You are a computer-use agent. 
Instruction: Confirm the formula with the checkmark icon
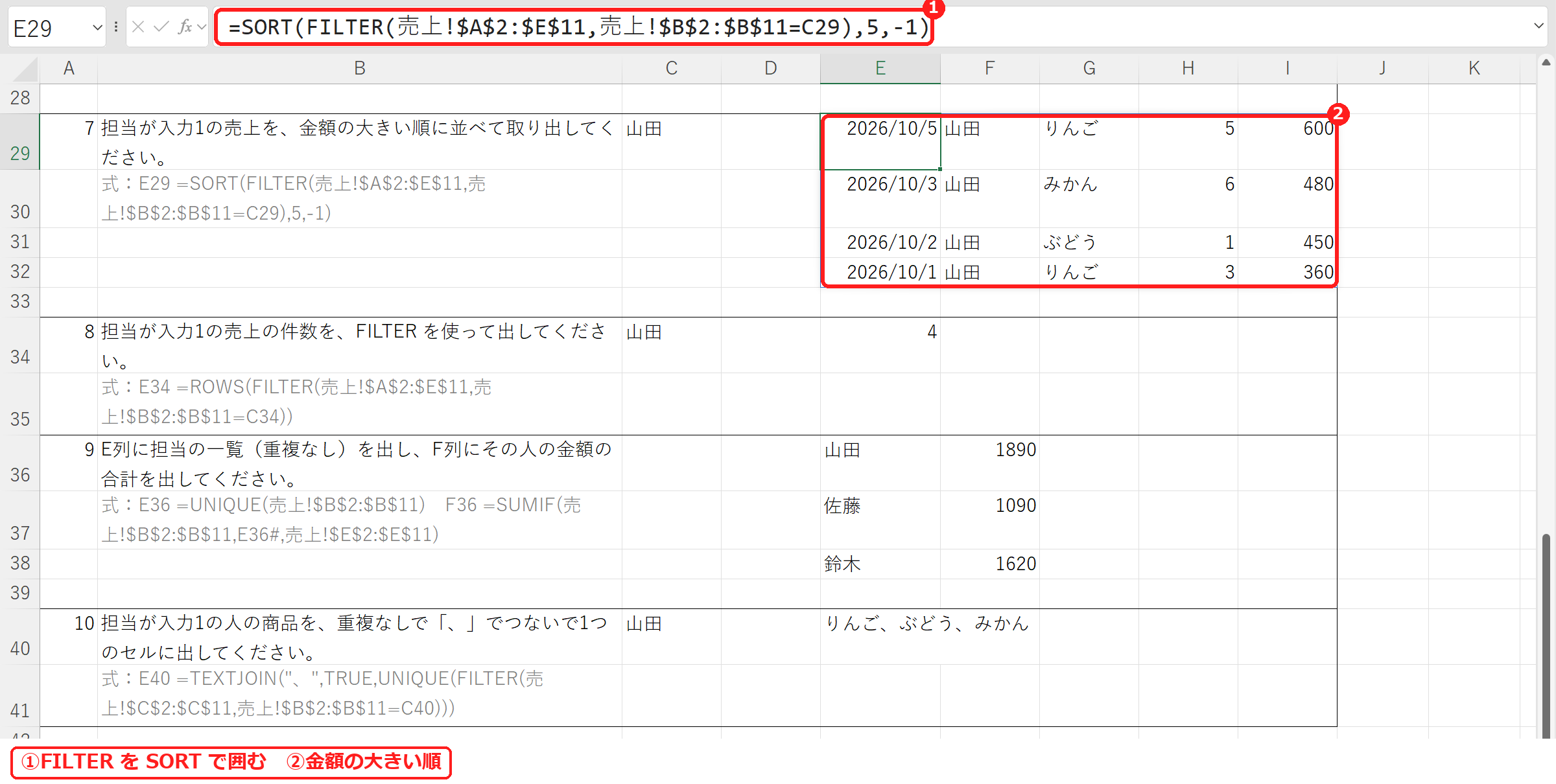point(161,27)
